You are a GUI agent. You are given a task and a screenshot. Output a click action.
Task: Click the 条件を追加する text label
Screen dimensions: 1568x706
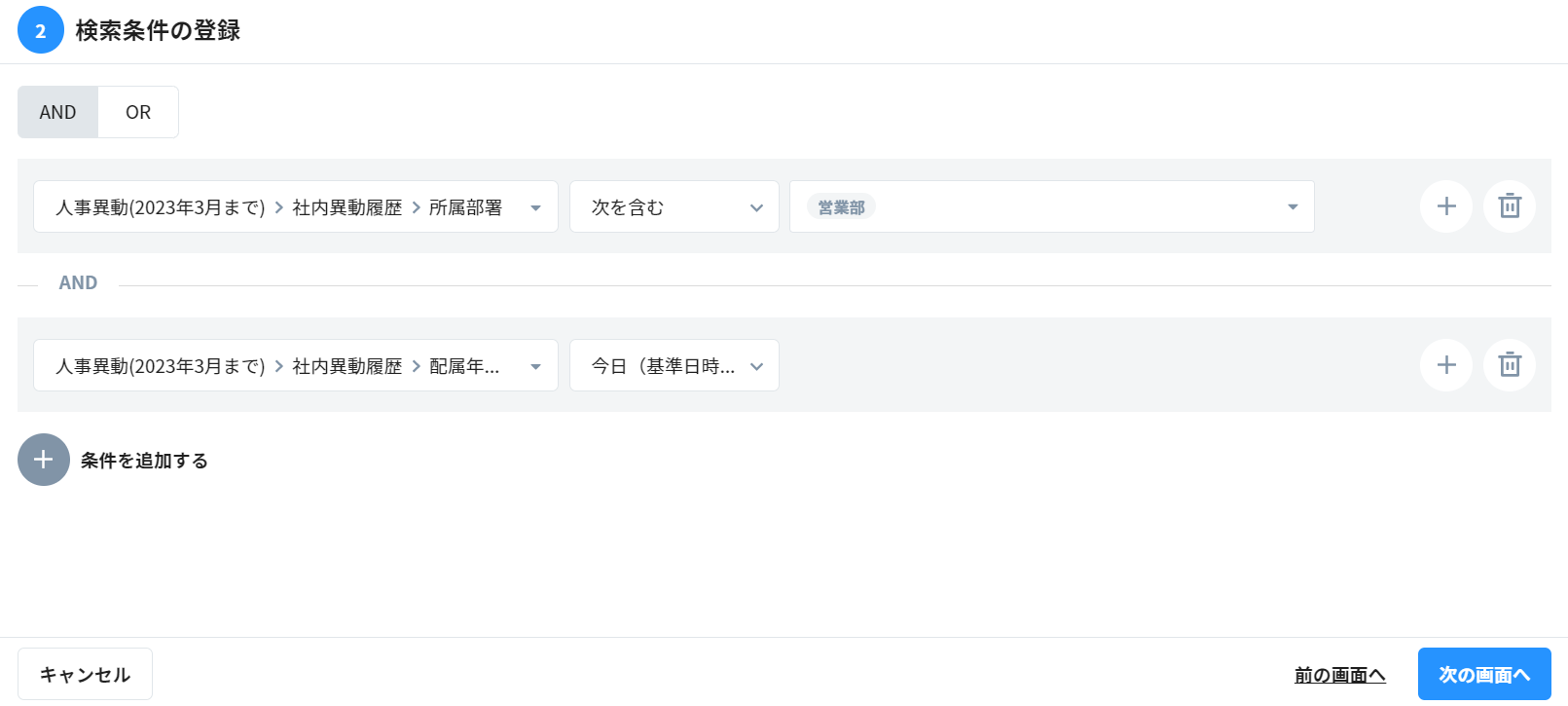[144, 461]
